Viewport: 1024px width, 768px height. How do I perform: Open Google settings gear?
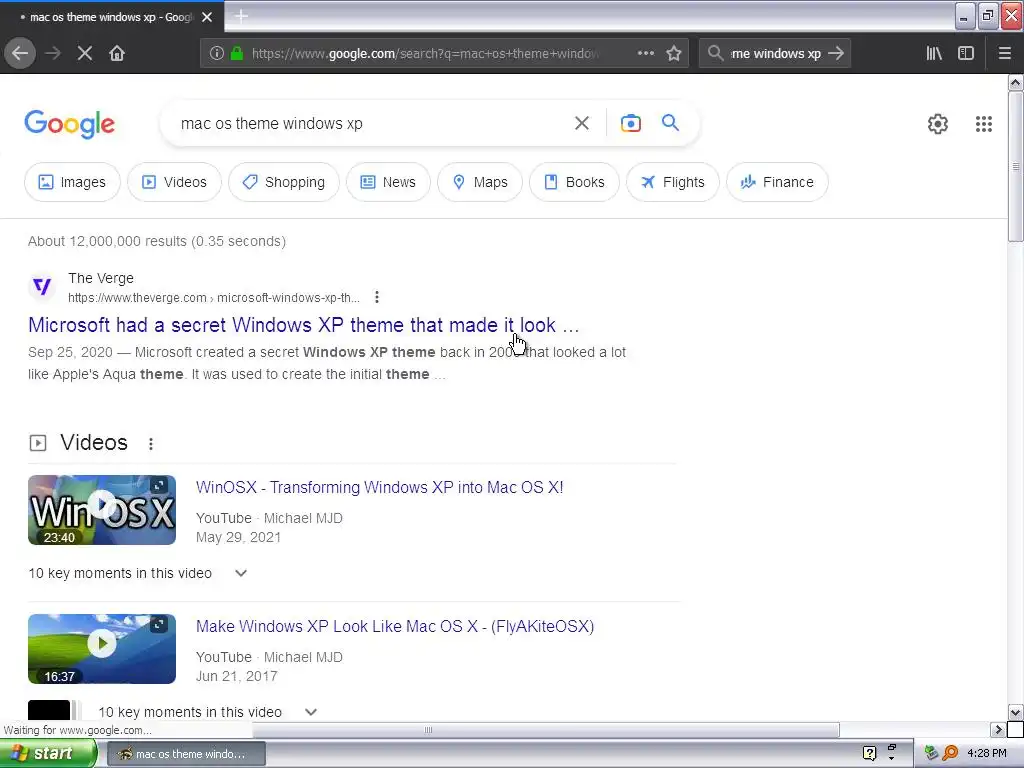click(938, 124)
